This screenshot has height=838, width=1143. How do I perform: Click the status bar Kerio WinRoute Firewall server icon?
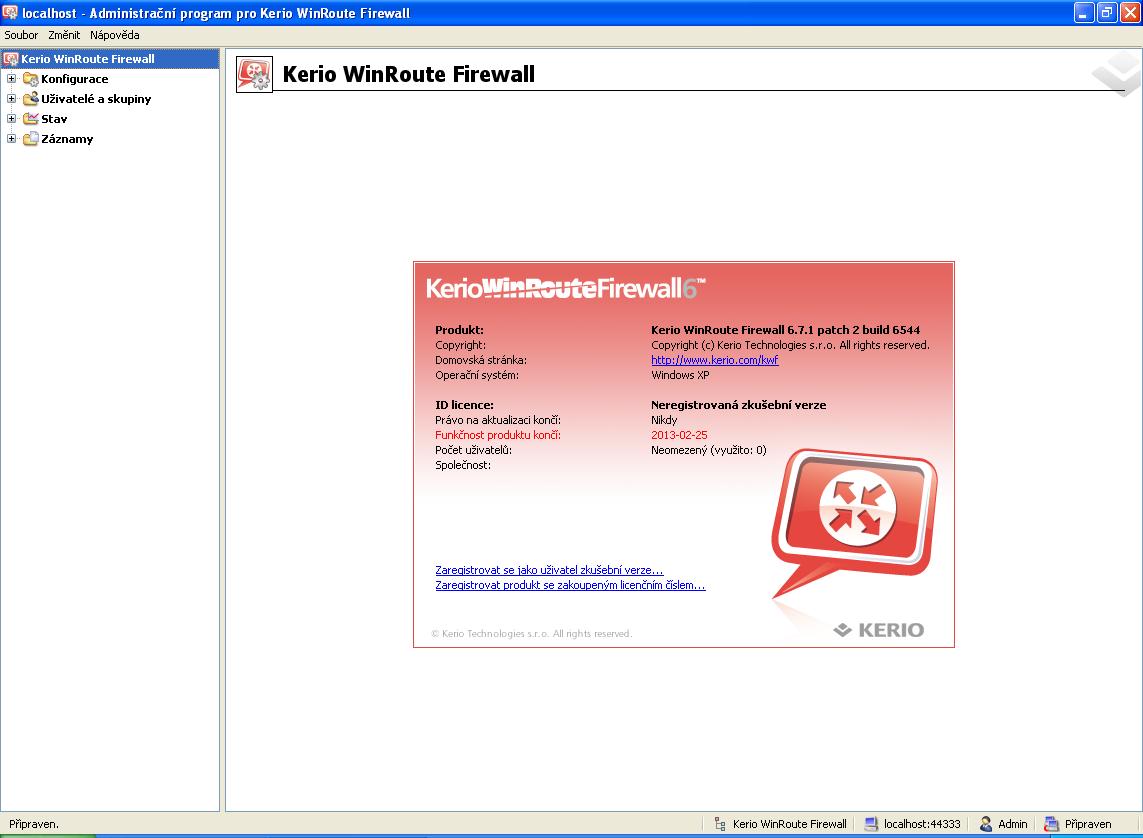(719, 824)
